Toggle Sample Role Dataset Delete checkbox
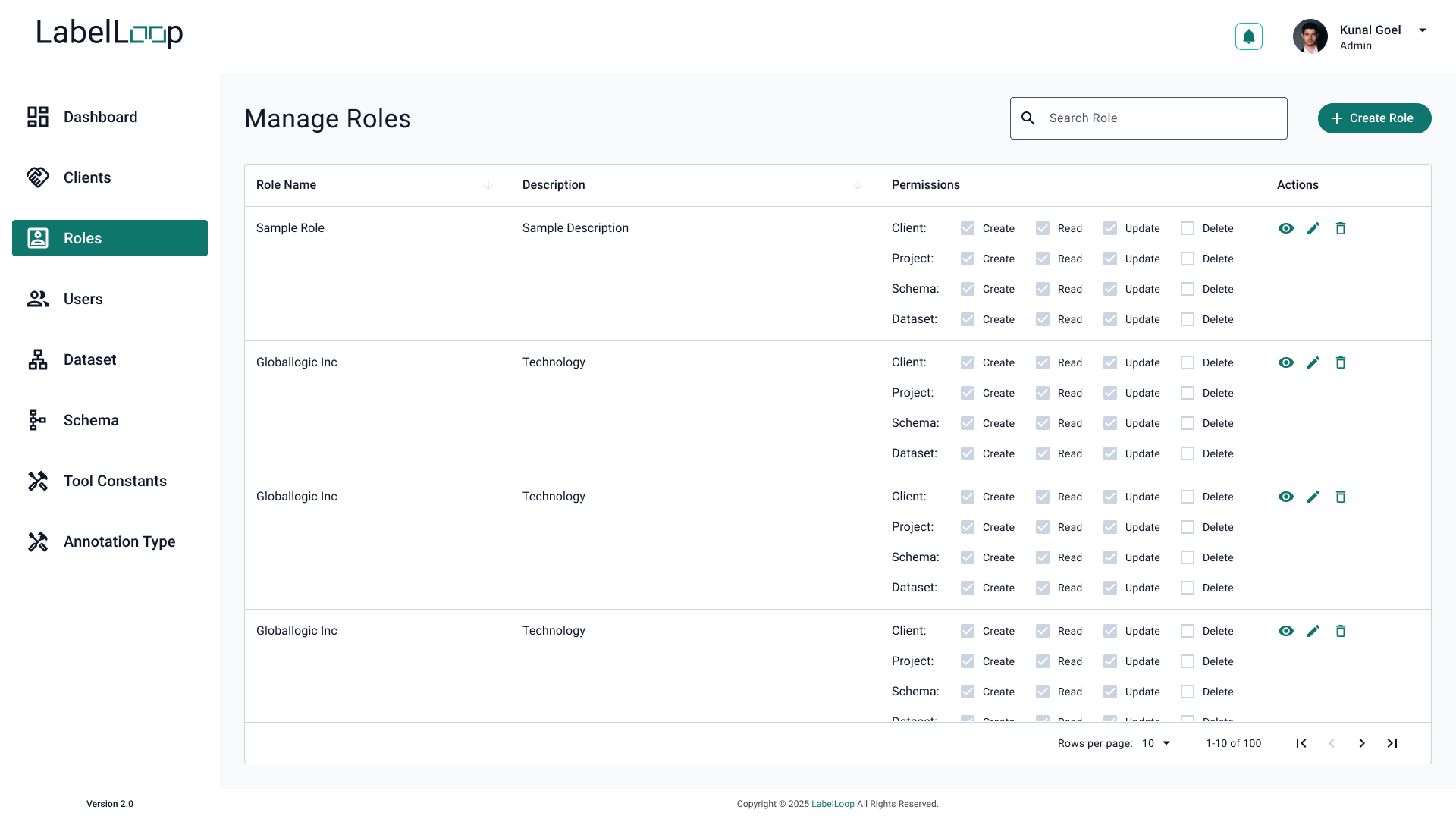This screenshot has width=1456, height=819. coord(1188,319)
